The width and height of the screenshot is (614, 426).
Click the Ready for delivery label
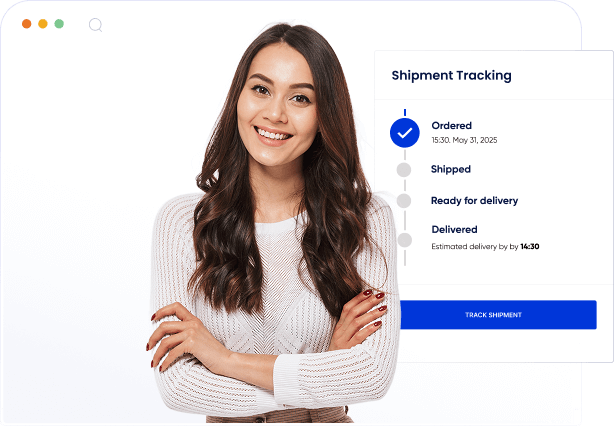[x=474, y=201]
